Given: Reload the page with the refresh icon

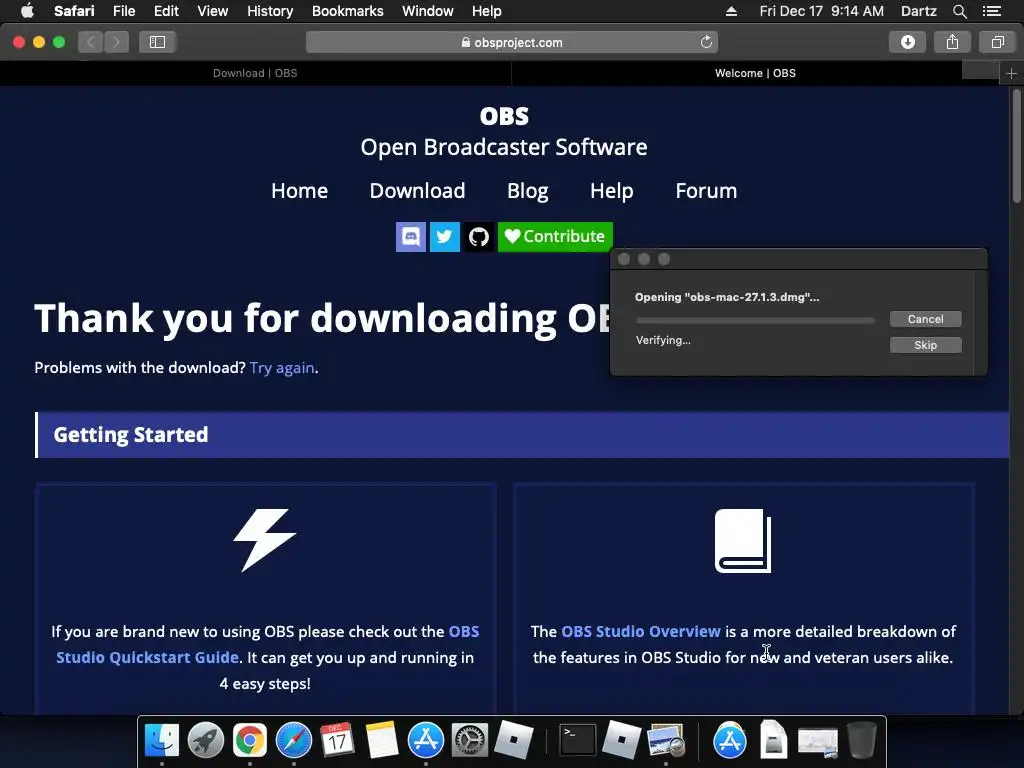Looking at the screenshot, I should pyautogui.click(x=706, y=42).
